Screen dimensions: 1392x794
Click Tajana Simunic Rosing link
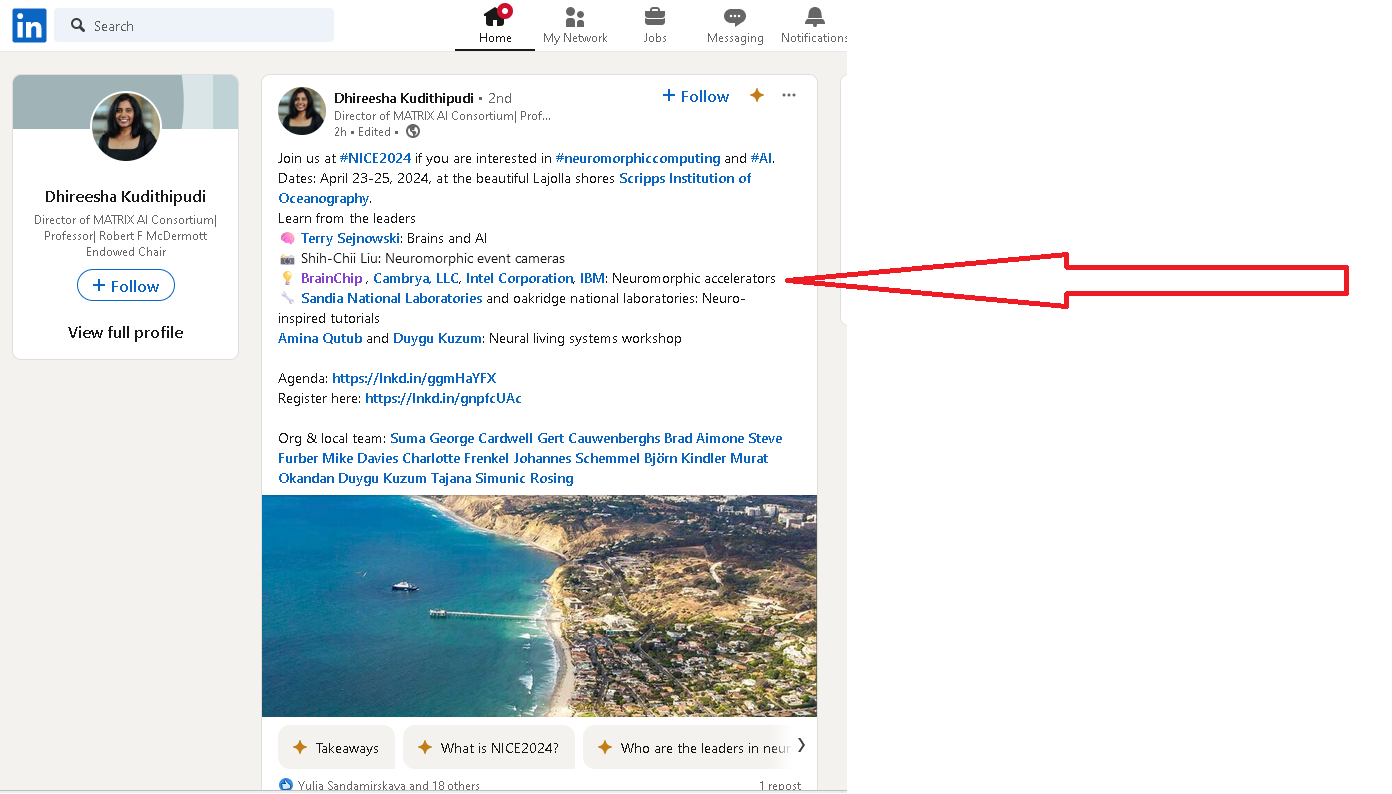click(x=502, y=478)
